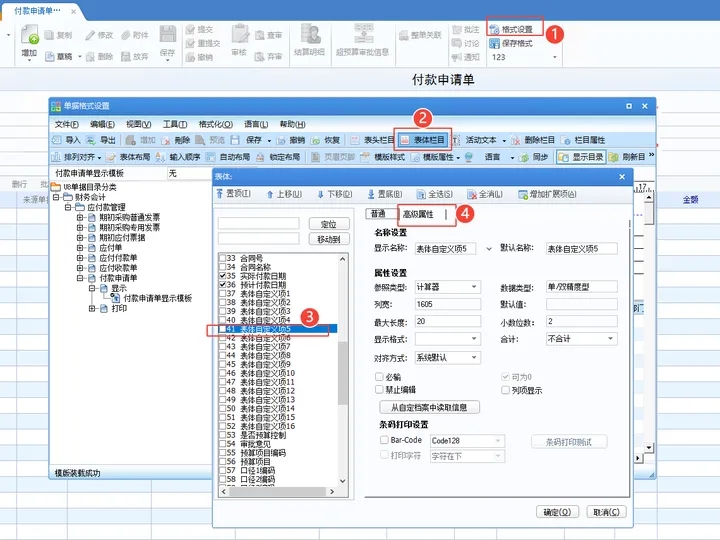720x540 pixels.
Task: Click the 导出 icon in format settings toolbar
Action: pos(91,140)
